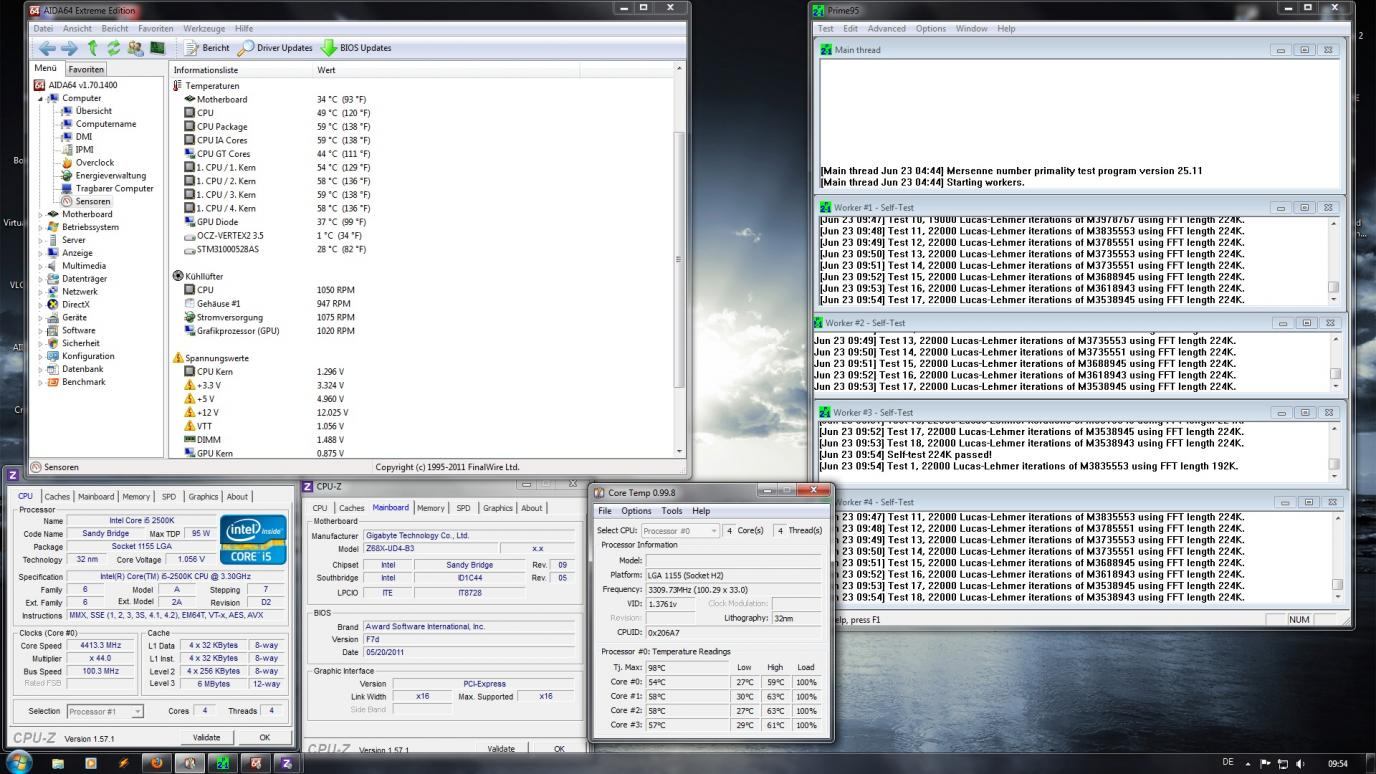This screenshot has width=1376, height=774.
Task: Open Bericht report in AIDA64 toolbar
Action: tap(207, 48)
